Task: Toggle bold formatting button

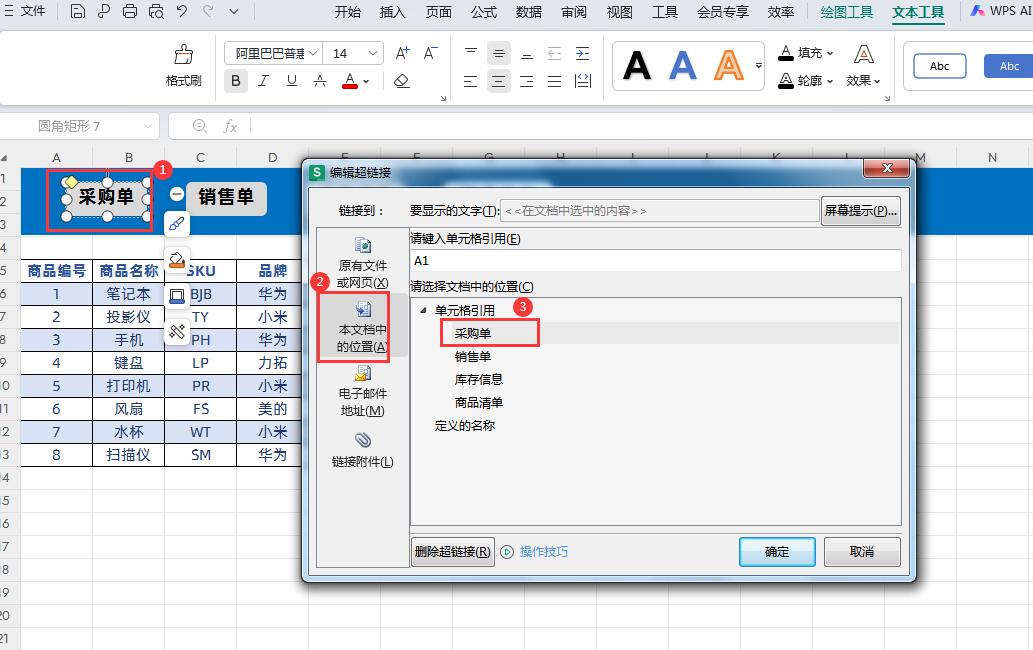Action: pyautogui.click(x=236, y=81)
